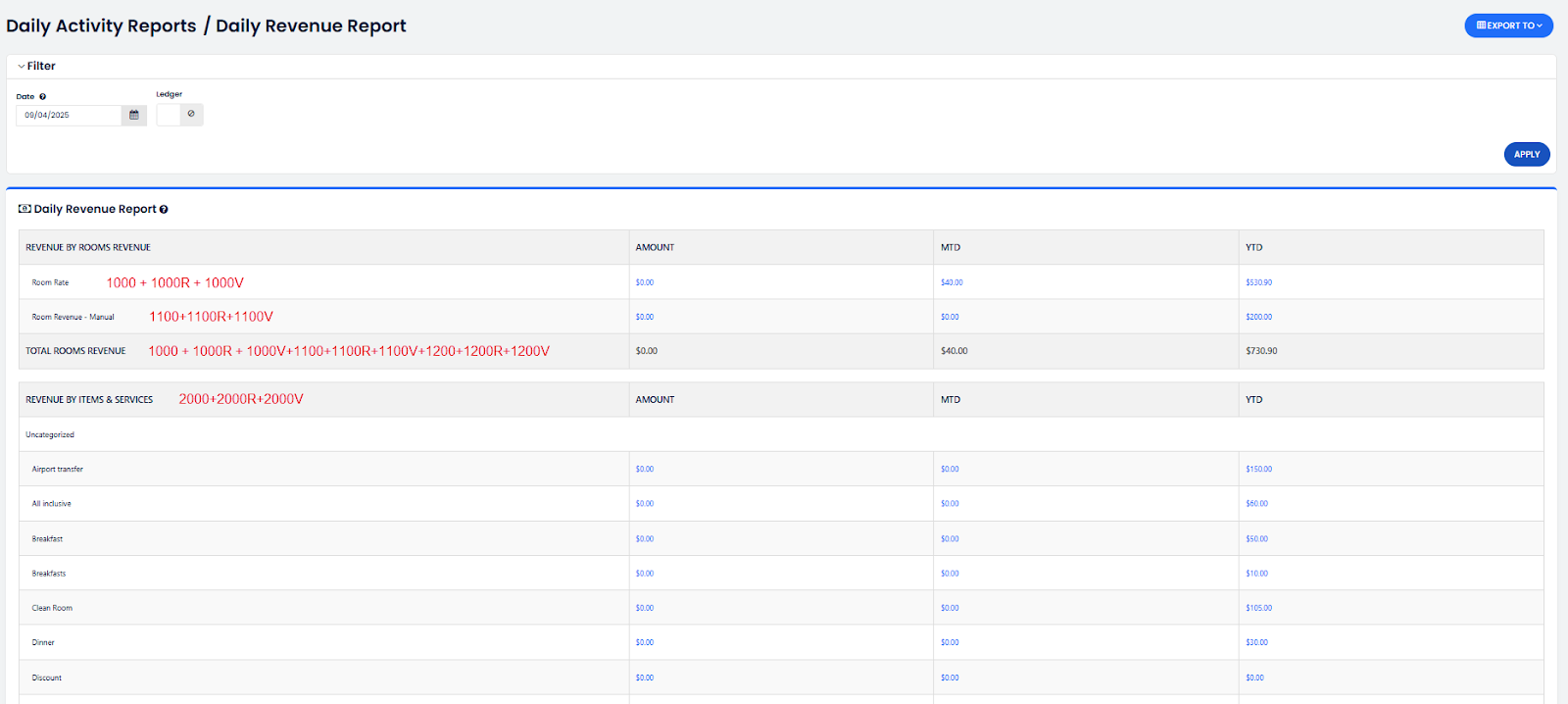The image size is (1568, 704).
Task: Click Dinner YTD $30.00 link
Action: [1256, 642]
